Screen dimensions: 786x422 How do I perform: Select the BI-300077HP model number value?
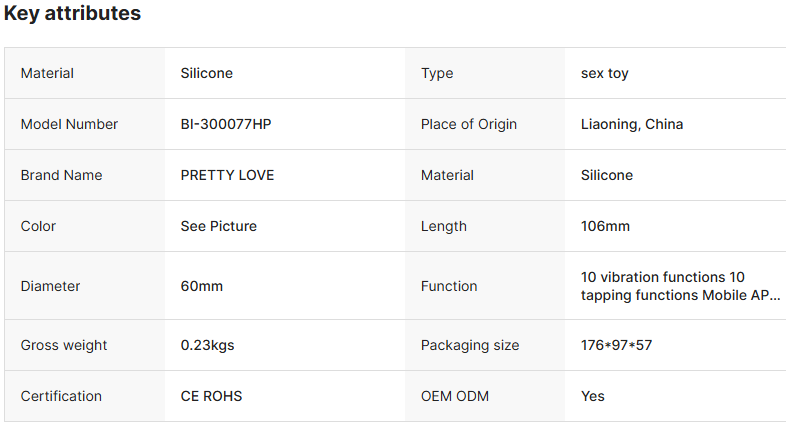point(225,124)
